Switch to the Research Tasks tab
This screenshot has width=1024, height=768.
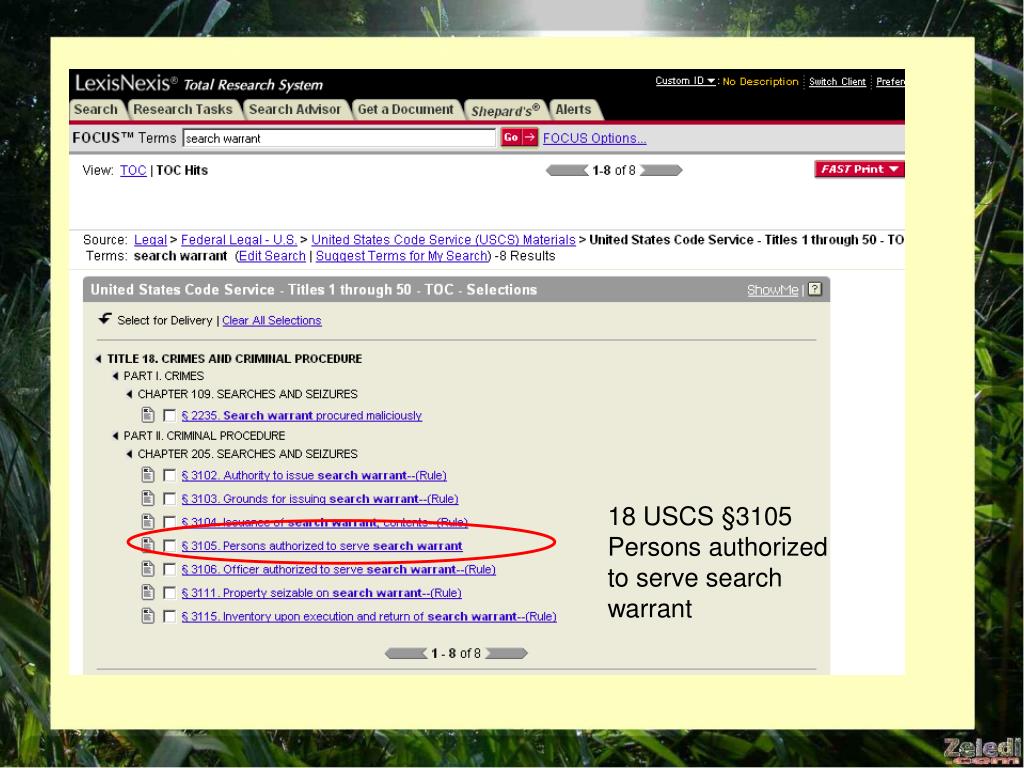click(183, 110)
